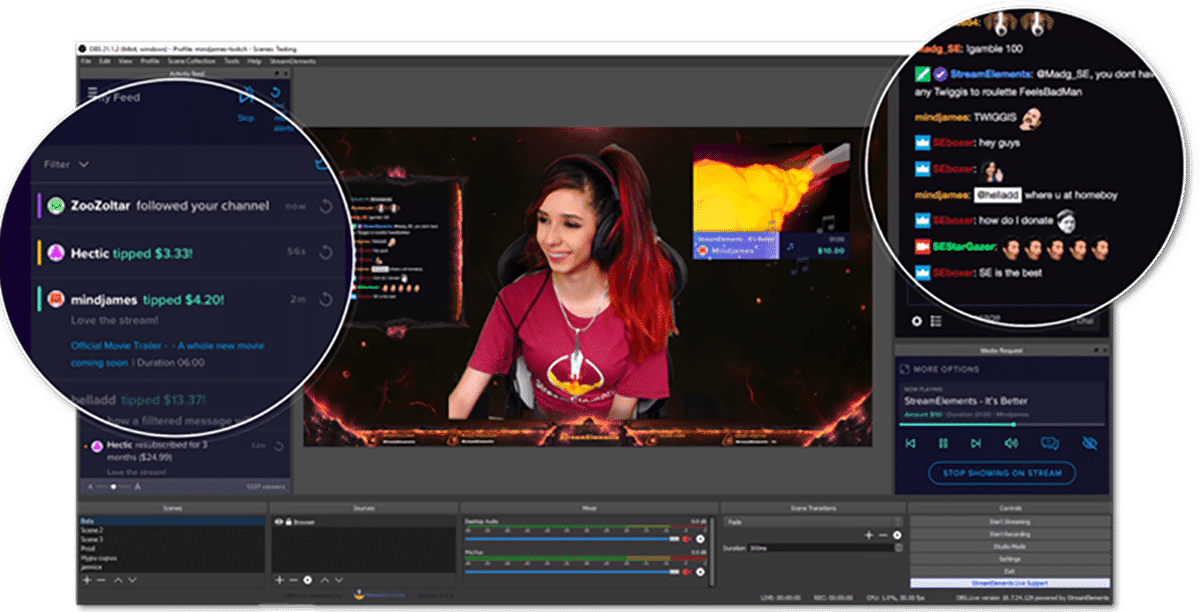Open StreamElements Live Support
1200x612 pixels.
click(x=1011, y=583)
